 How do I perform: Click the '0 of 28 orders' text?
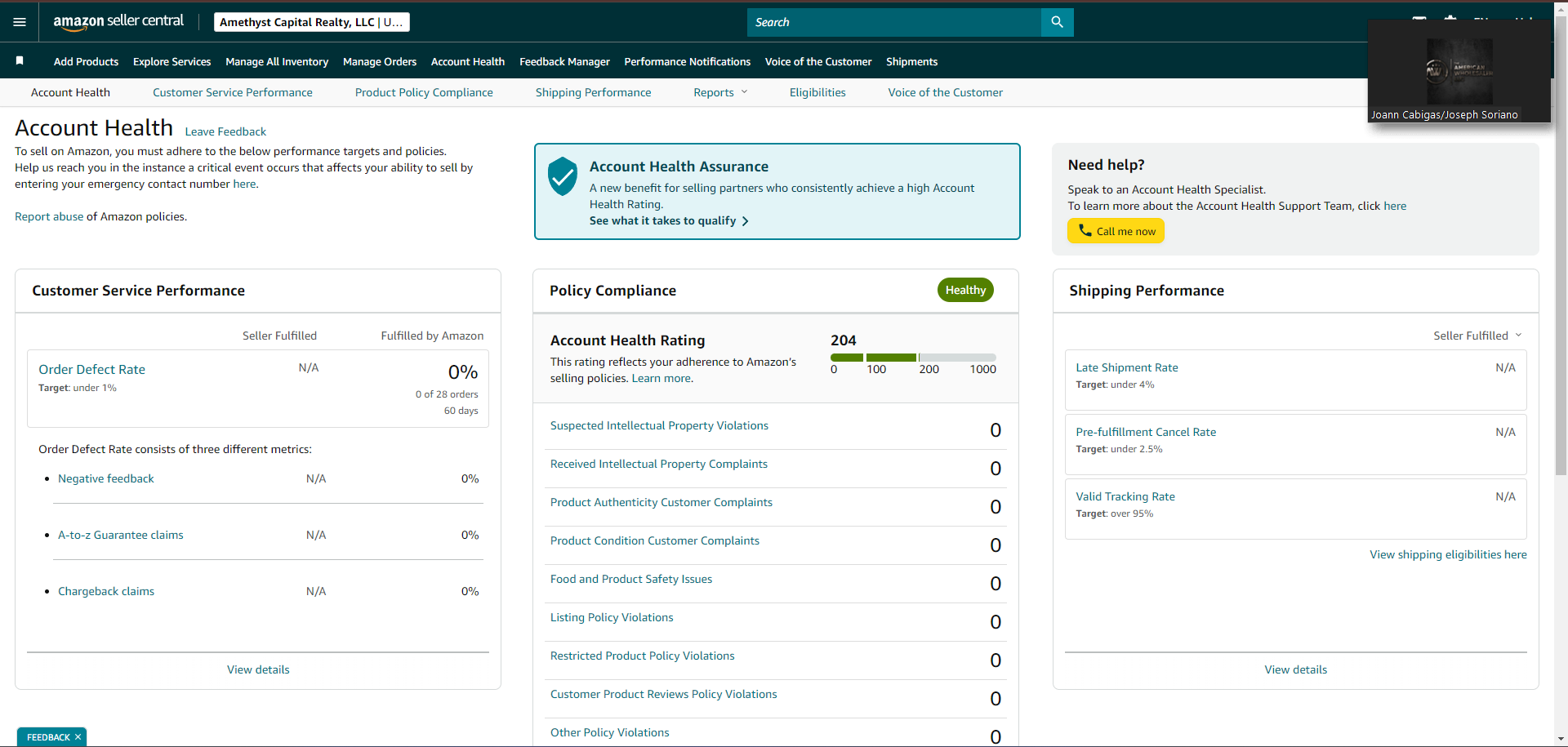447,394
